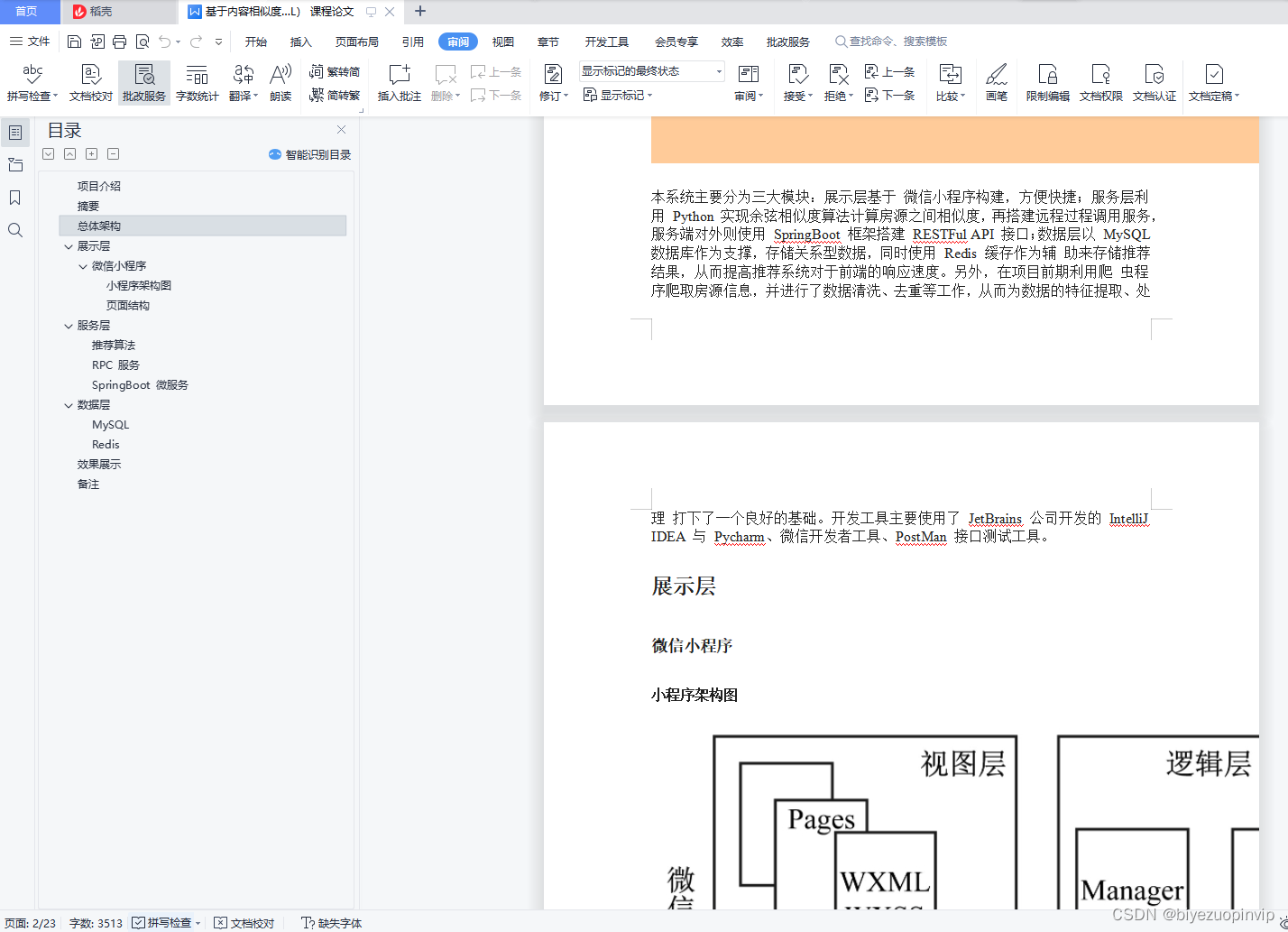1288x932 pixels.
Task: Click the select-all checkbox in 目录 panel
Action: (48, 153)
